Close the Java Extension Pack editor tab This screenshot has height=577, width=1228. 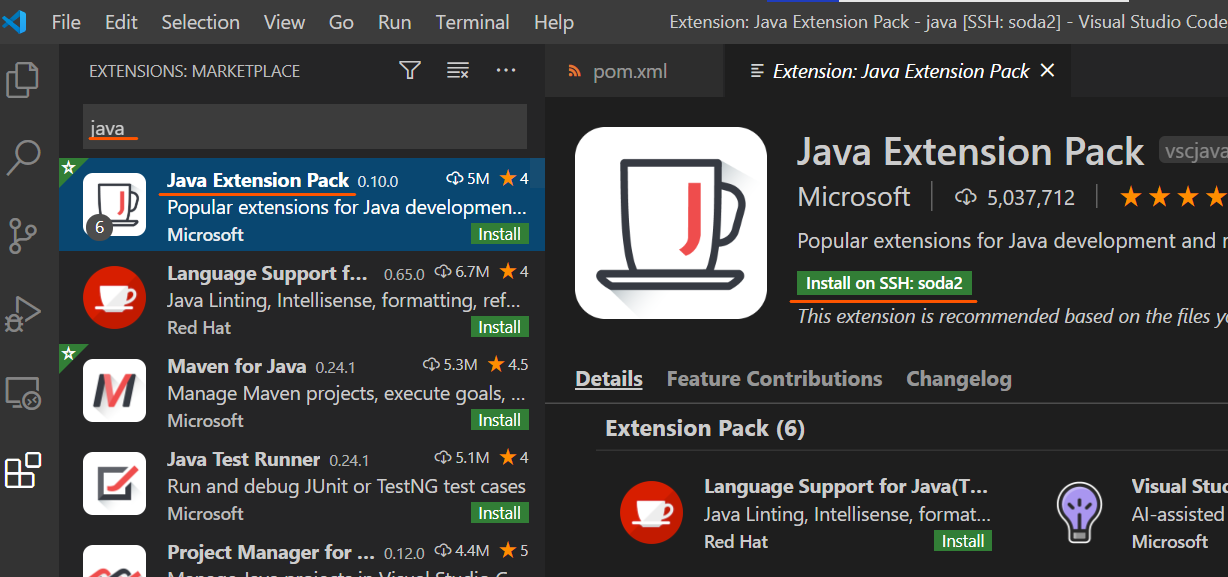tap(1048, 71)
